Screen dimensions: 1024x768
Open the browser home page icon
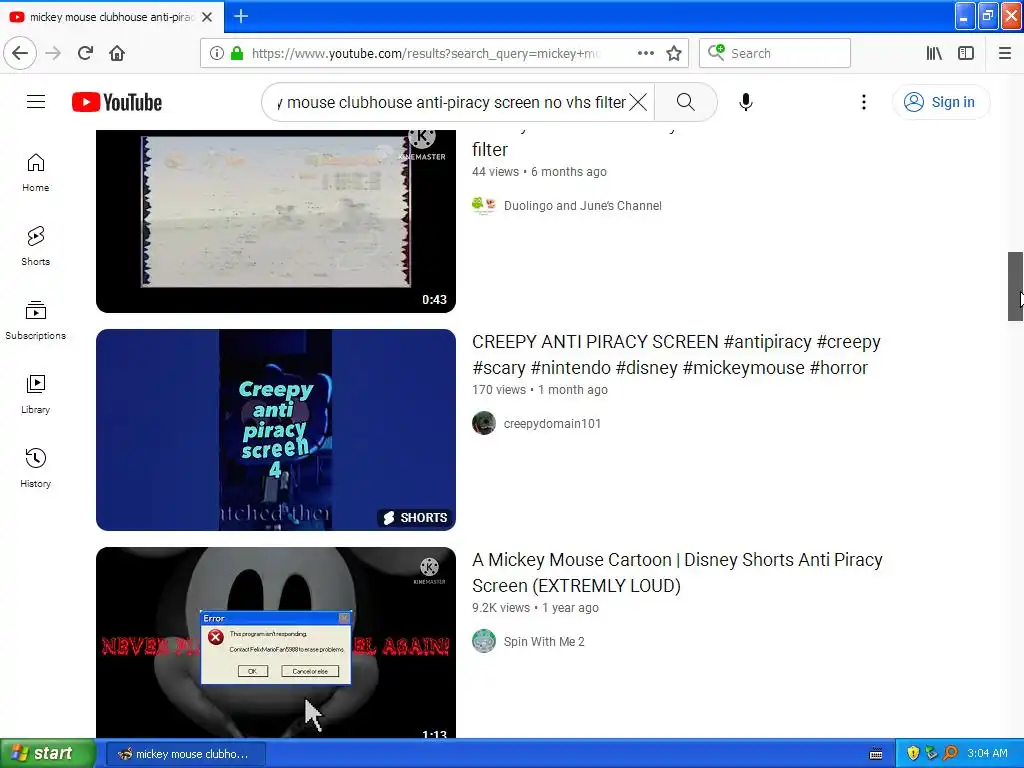117,53
